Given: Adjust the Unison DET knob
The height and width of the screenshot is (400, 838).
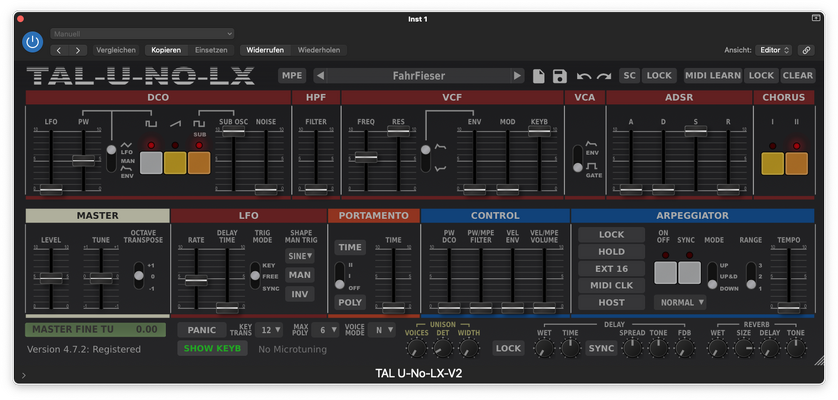Looking at the screenshot, I should click(x=443, y=349).
